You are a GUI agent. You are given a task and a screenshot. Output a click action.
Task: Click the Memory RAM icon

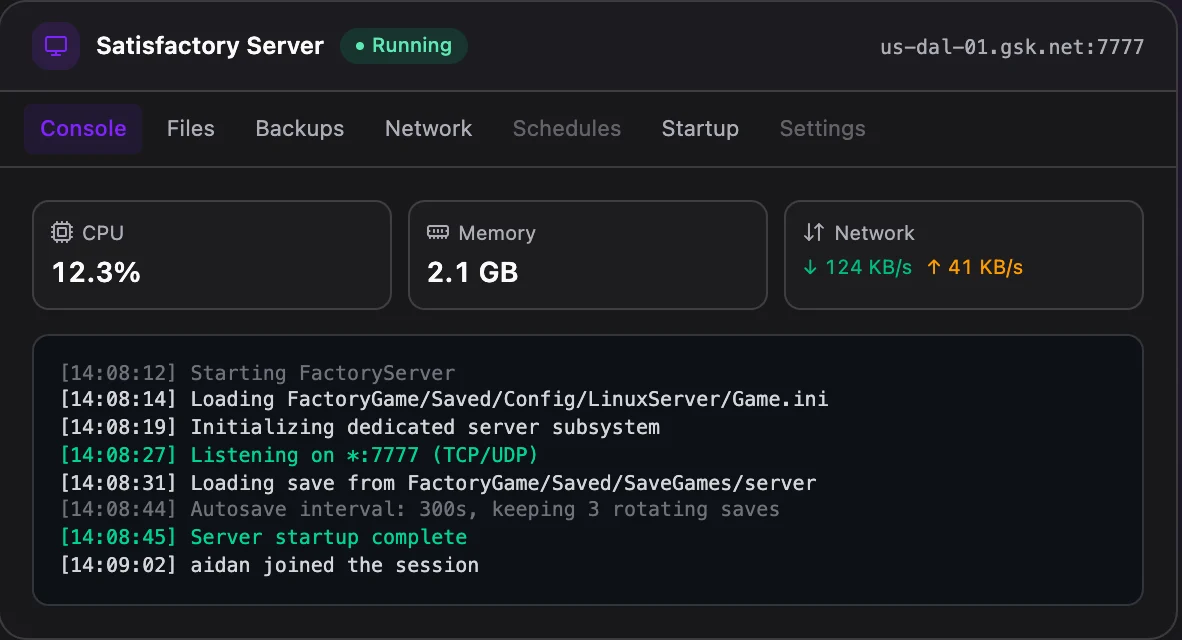[x=438, y=232]
